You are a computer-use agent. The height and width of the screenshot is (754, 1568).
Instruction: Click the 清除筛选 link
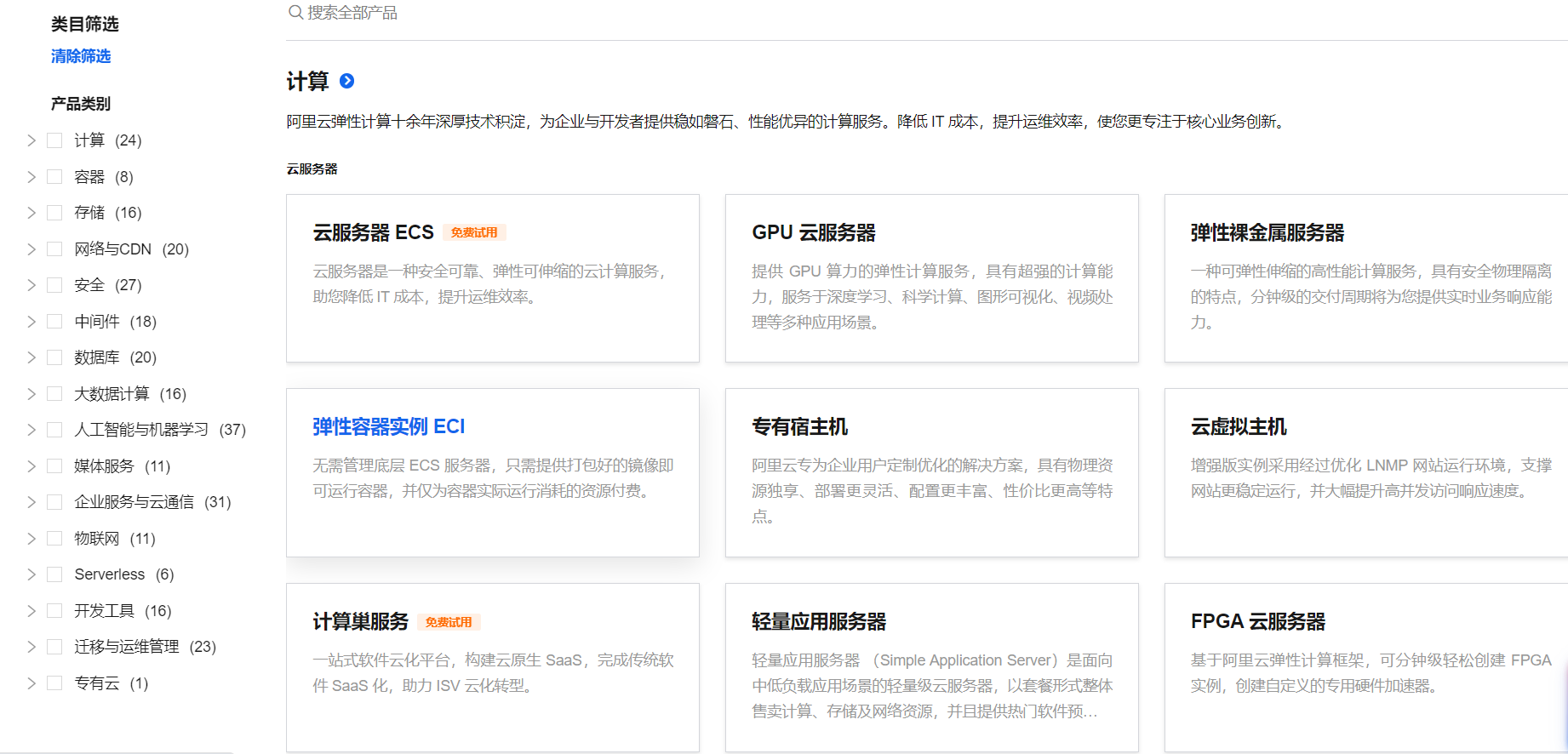(x=81, y=56)
